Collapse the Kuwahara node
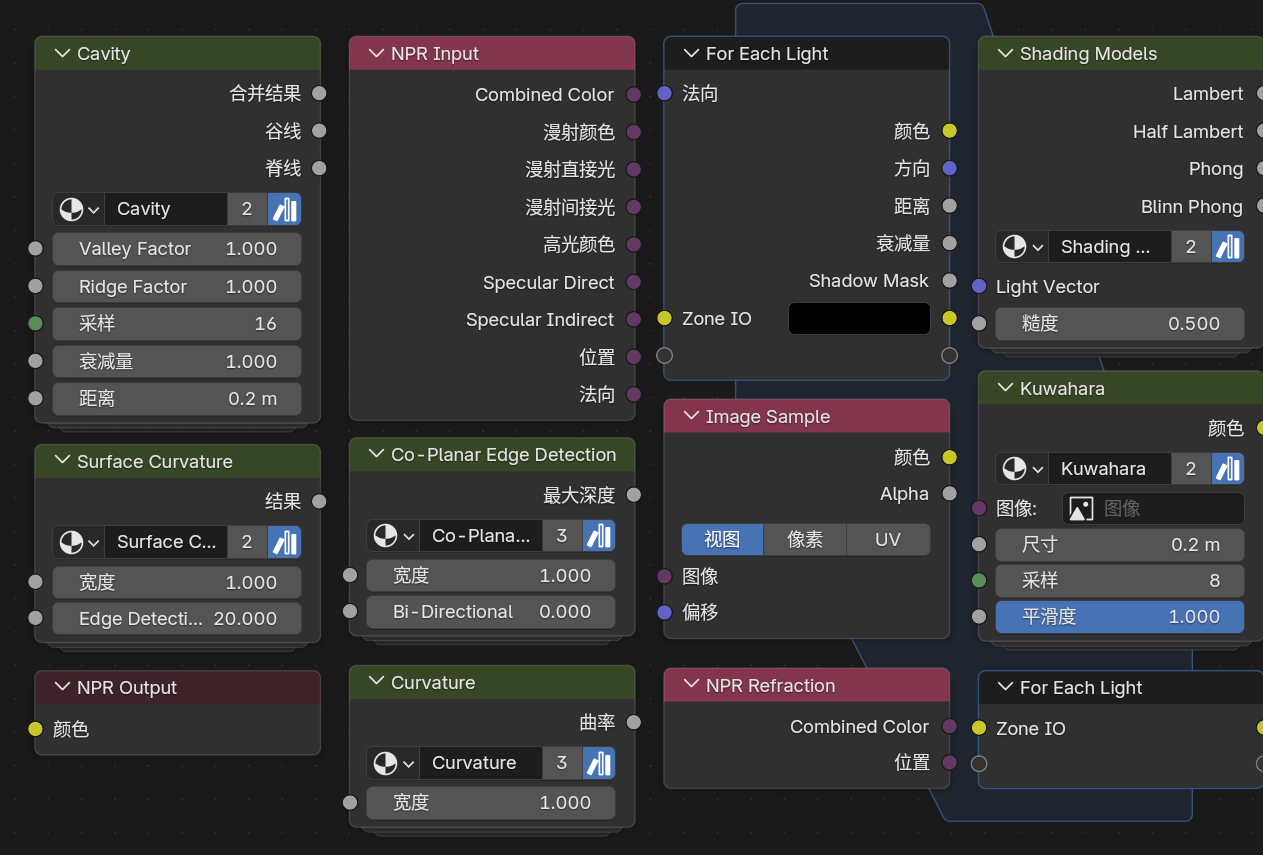1263x855 pixels. point(1005,389)
